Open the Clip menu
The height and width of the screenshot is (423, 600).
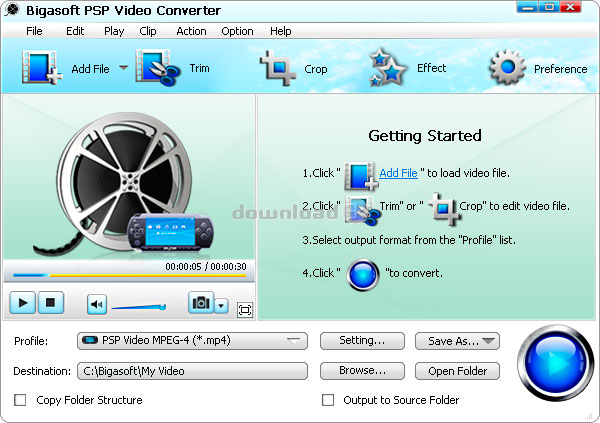coord(148,31)
